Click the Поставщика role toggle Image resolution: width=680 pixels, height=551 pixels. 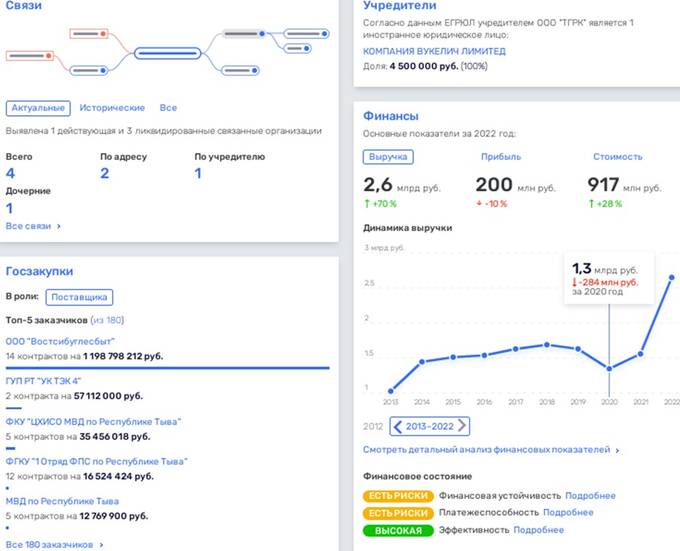(81, 297)
